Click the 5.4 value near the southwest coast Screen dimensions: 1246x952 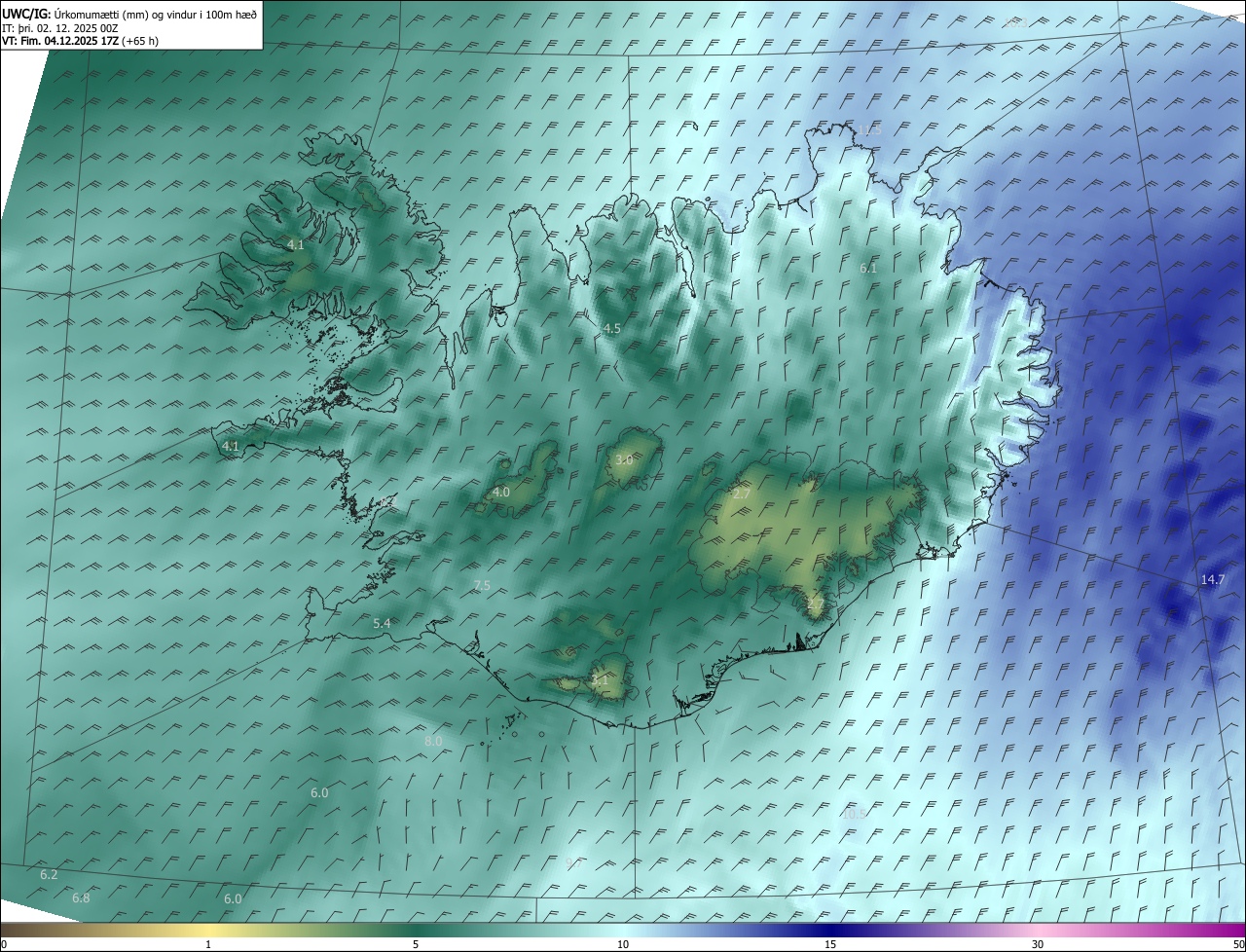(382, 623)
